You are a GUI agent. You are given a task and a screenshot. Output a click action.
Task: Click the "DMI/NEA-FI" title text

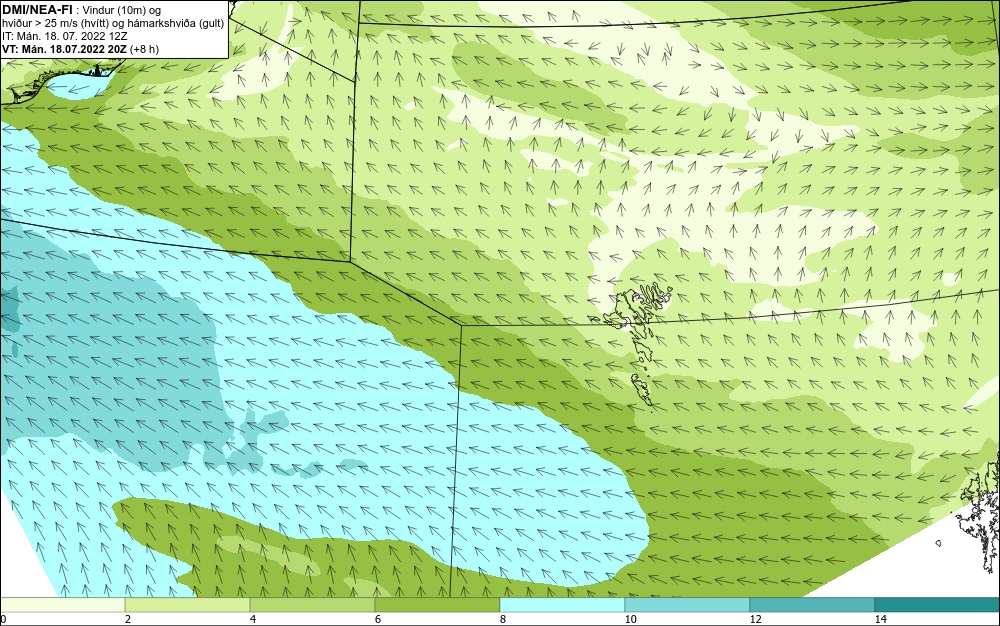[37, 10]
